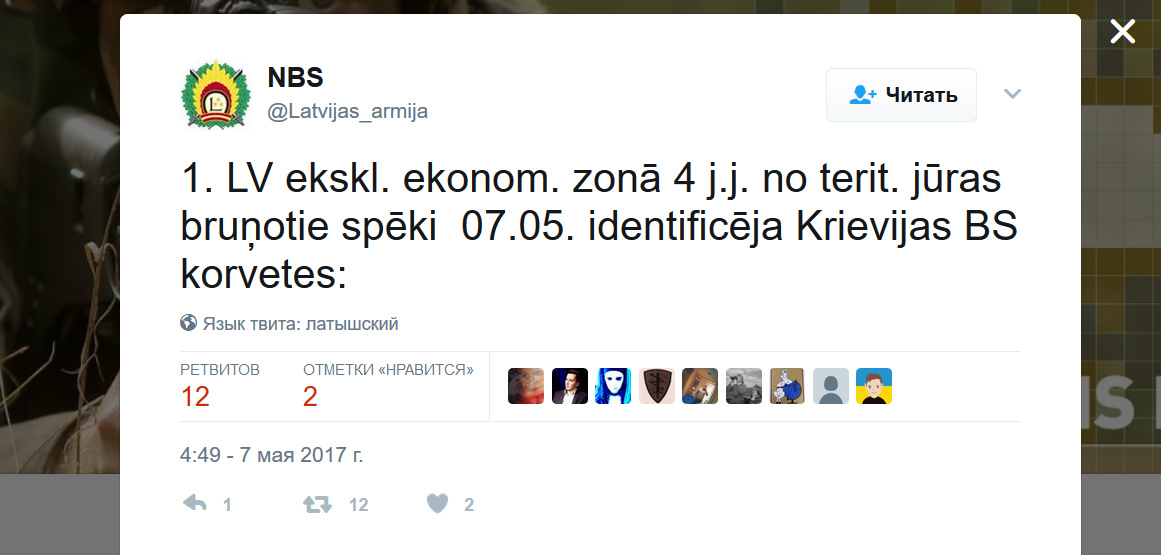Click the NBS profile avatar emblem

point(215,95)
